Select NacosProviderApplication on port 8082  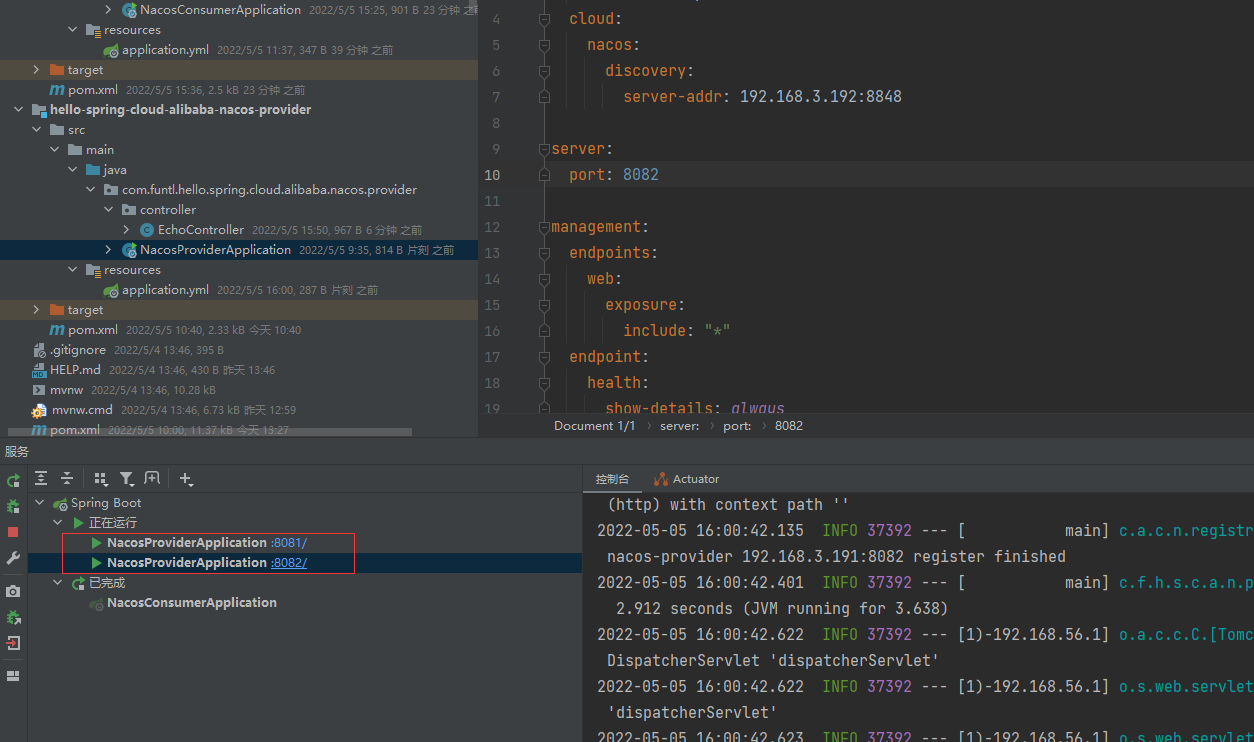pos(187,563)
